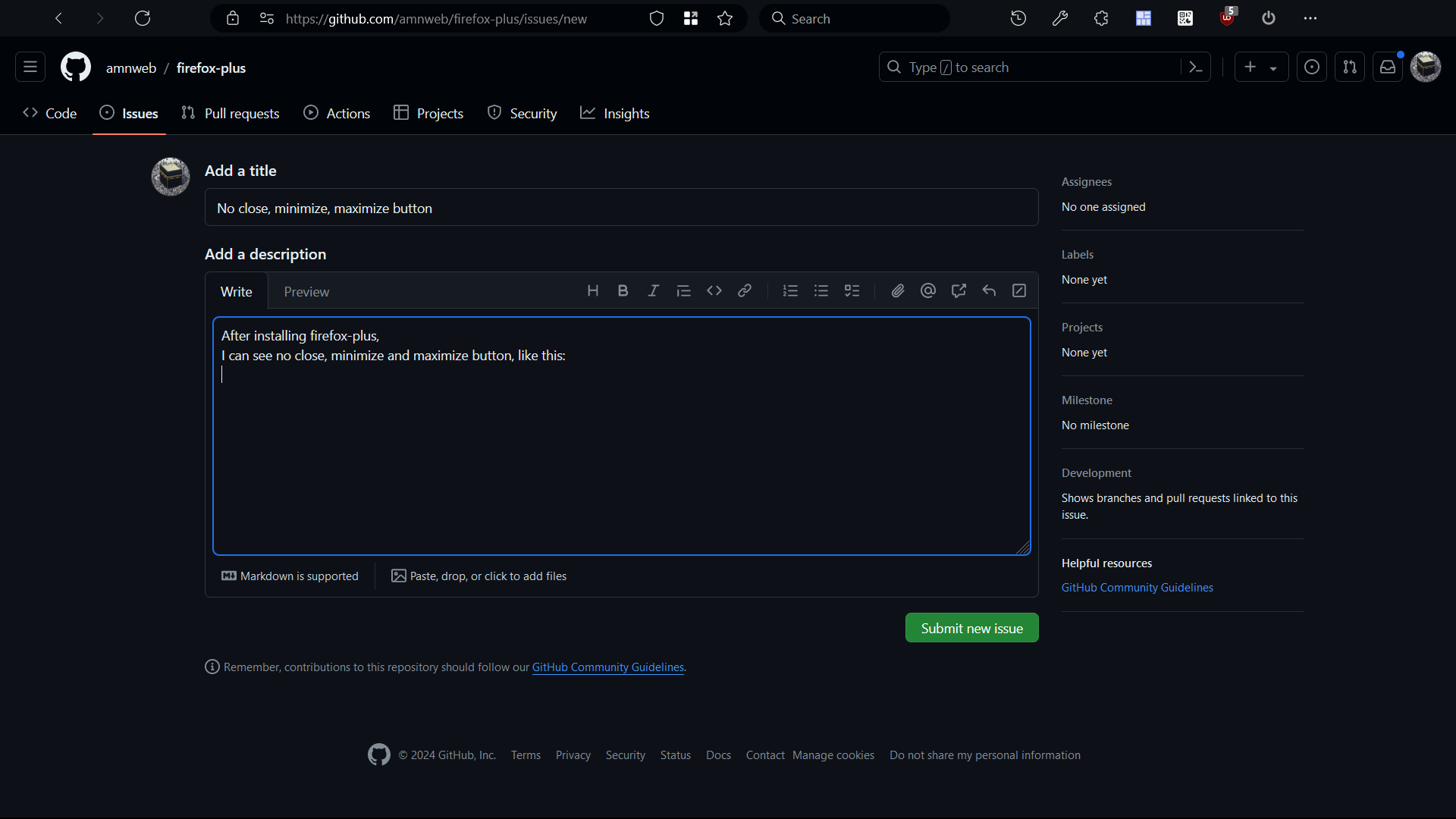This screenshot has height=819, width=1456.
Task: Click the site padlock security icon
Action: coord(233,18)
